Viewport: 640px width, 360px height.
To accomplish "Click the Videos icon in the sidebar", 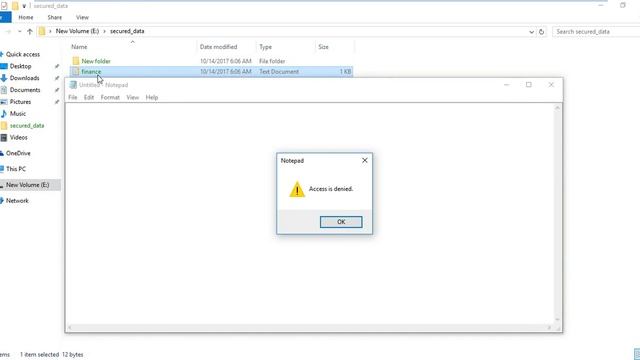I will click(x=4, y=138).
